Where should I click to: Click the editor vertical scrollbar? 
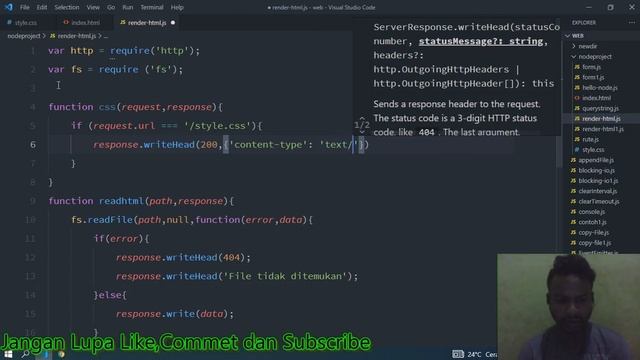tap(559, 151)
